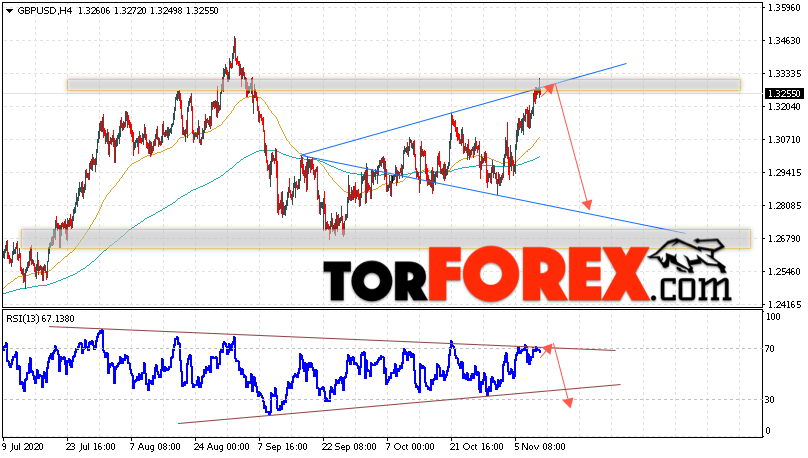Click the 7 Sep 16:00 date label
The width and height of the screenshot is (808, 458).
[x=283, y=446]
